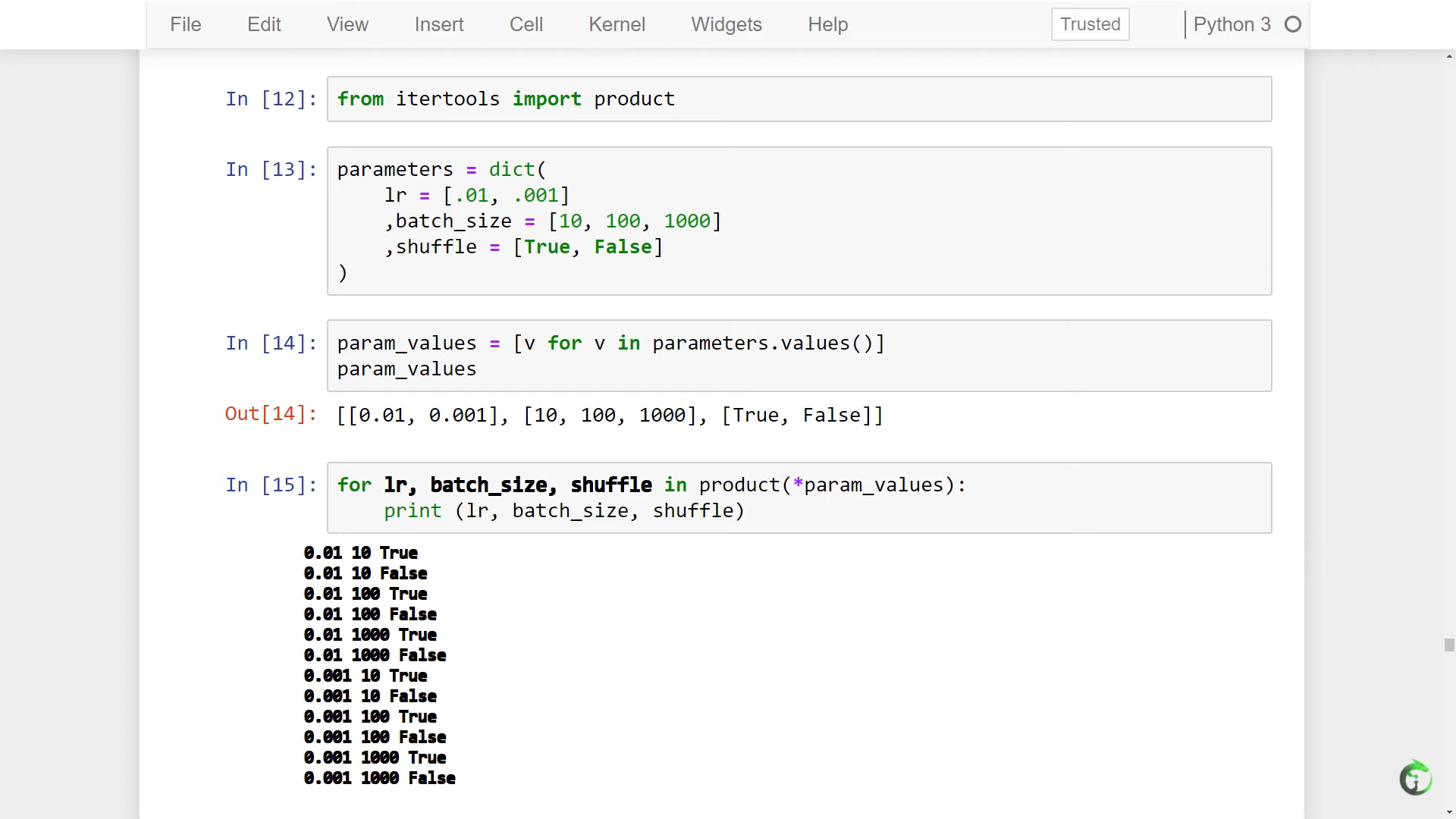
Task: Open the Widgets menu
Action: pos(726,24)
